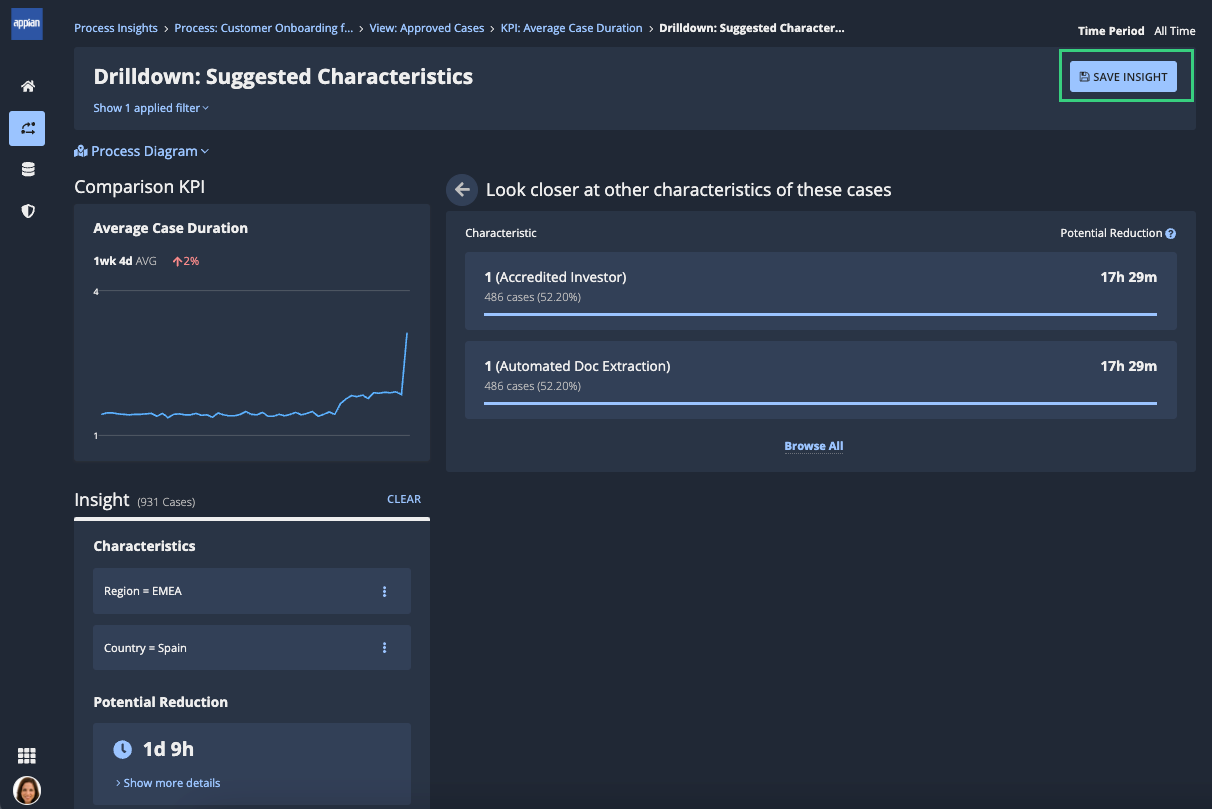Click the red 2% increase indicator
1212x809 pixels.
186,261
